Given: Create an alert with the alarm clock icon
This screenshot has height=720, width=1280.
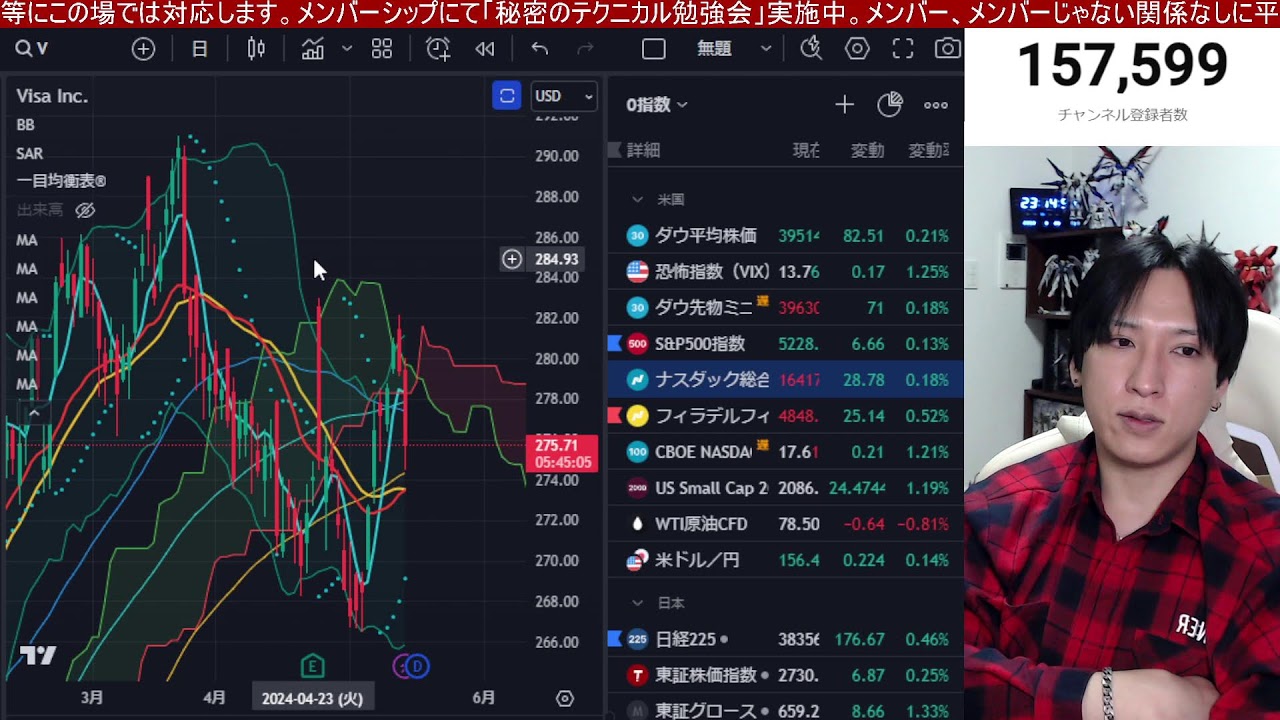Looking at the screenshot, I should click(x=437, y=49).
